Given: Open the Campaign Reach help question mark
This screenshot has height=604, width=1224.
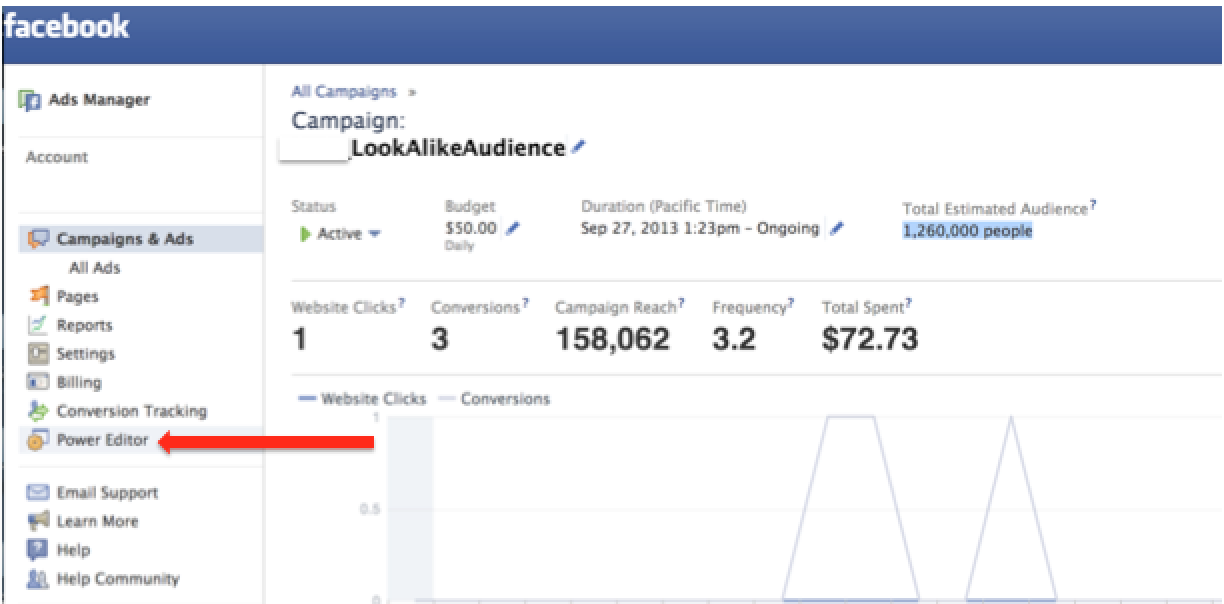Looking at the screenshot, I should 682,302.
